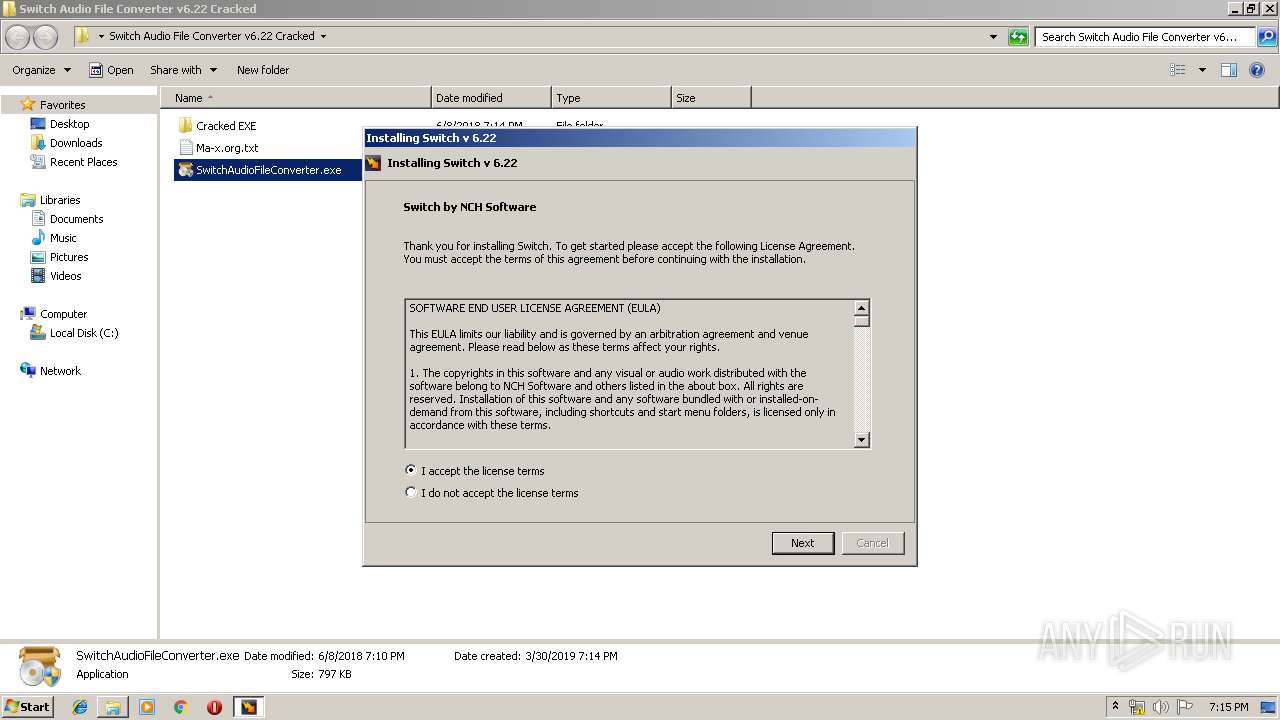Sort by Date modified column
The image size is (1280, 720).
point(491,98)
